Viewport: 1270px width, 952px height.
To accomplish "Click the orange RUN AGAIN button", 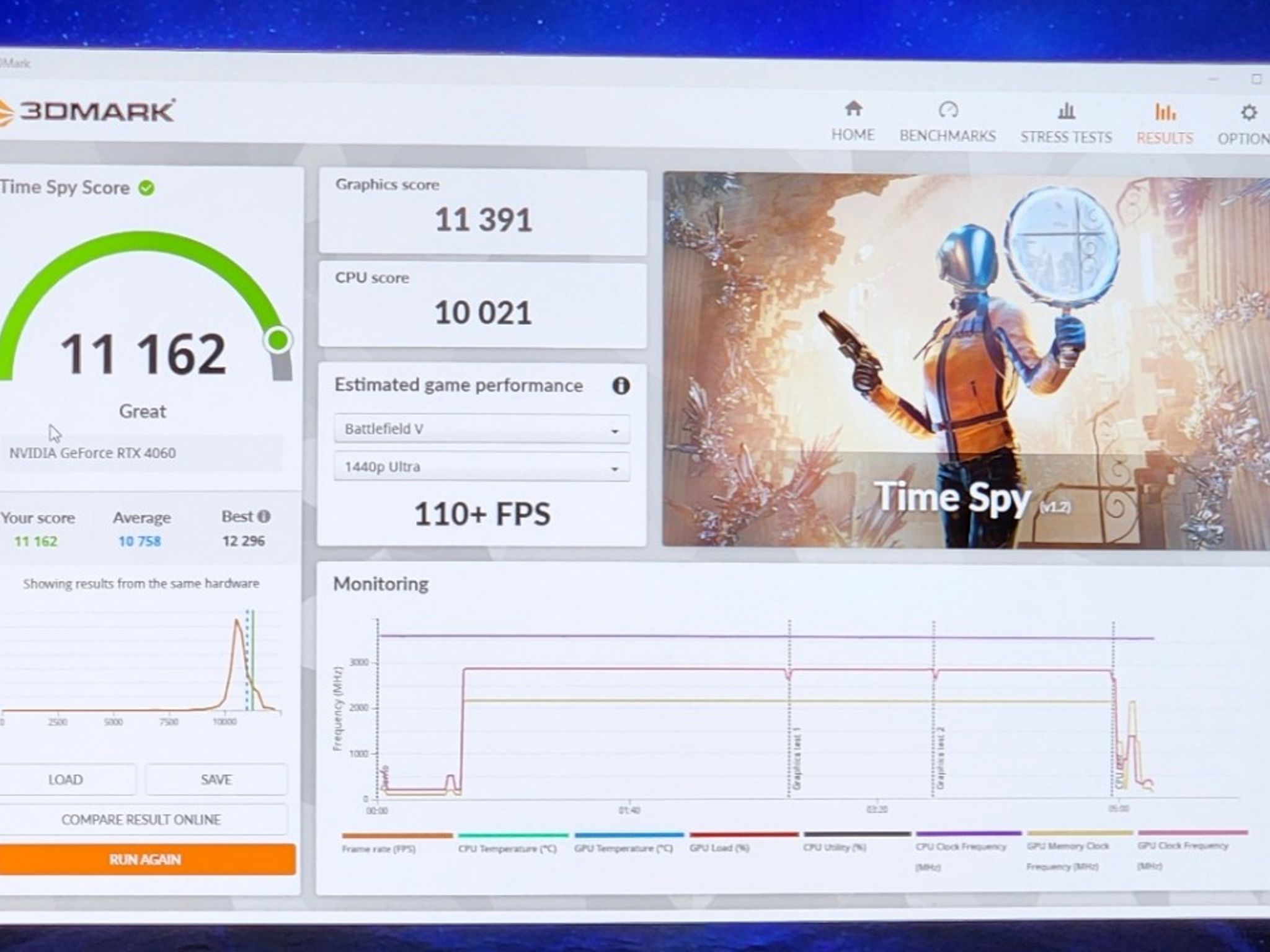I will [x=146, y=860].
